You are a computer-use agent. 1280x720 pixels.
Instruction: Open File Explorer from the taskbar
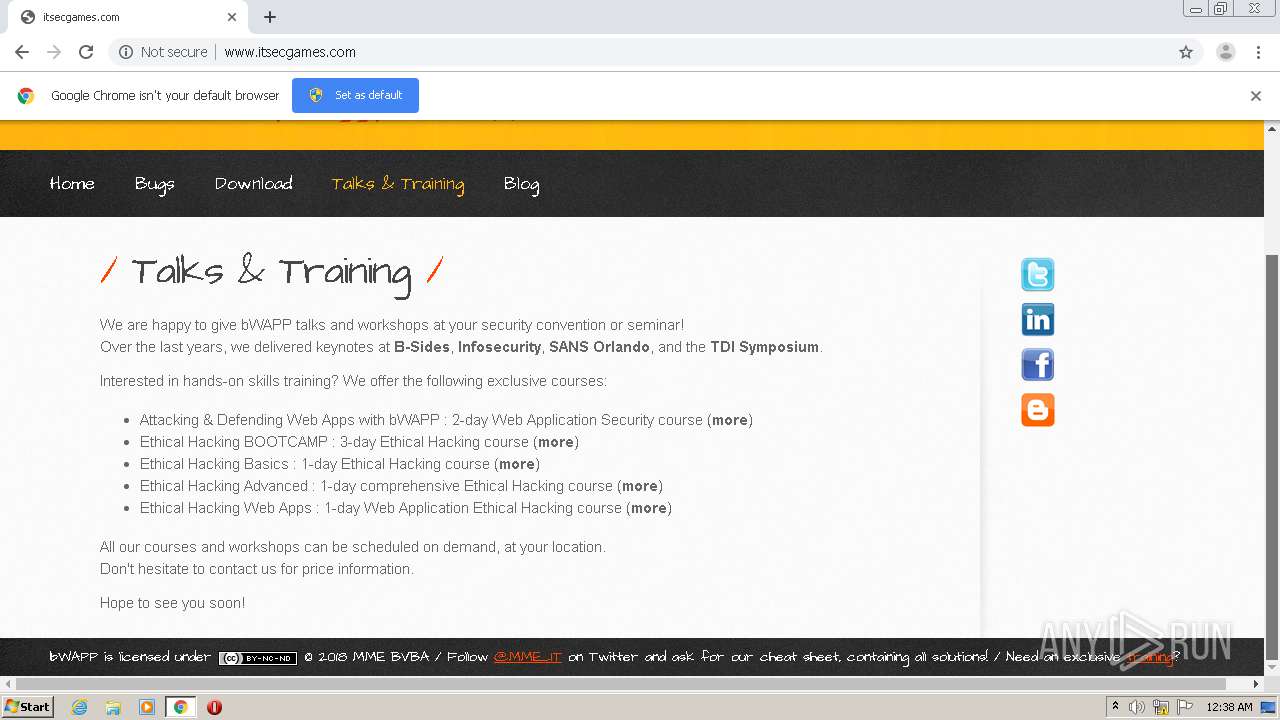tap(113, 707)
